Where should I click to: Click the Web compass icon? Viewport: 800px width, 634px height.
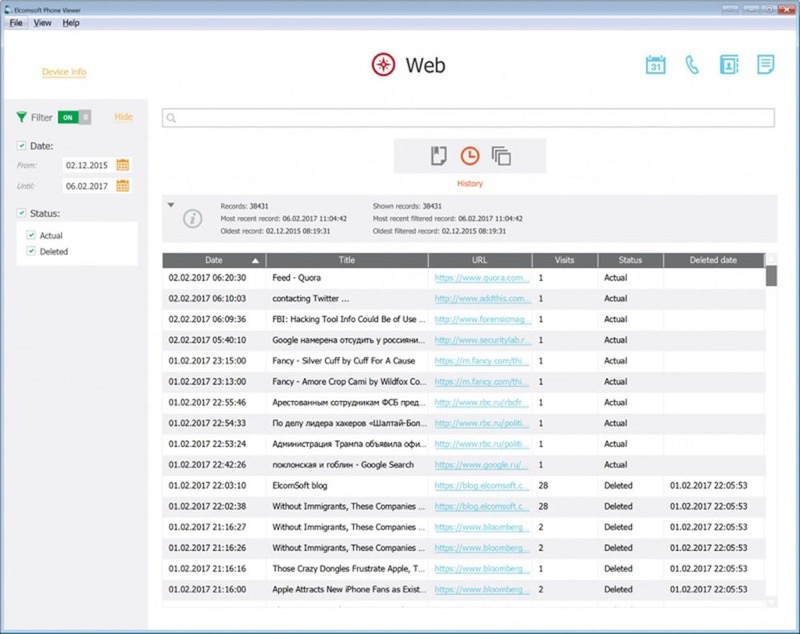(383, 66)
